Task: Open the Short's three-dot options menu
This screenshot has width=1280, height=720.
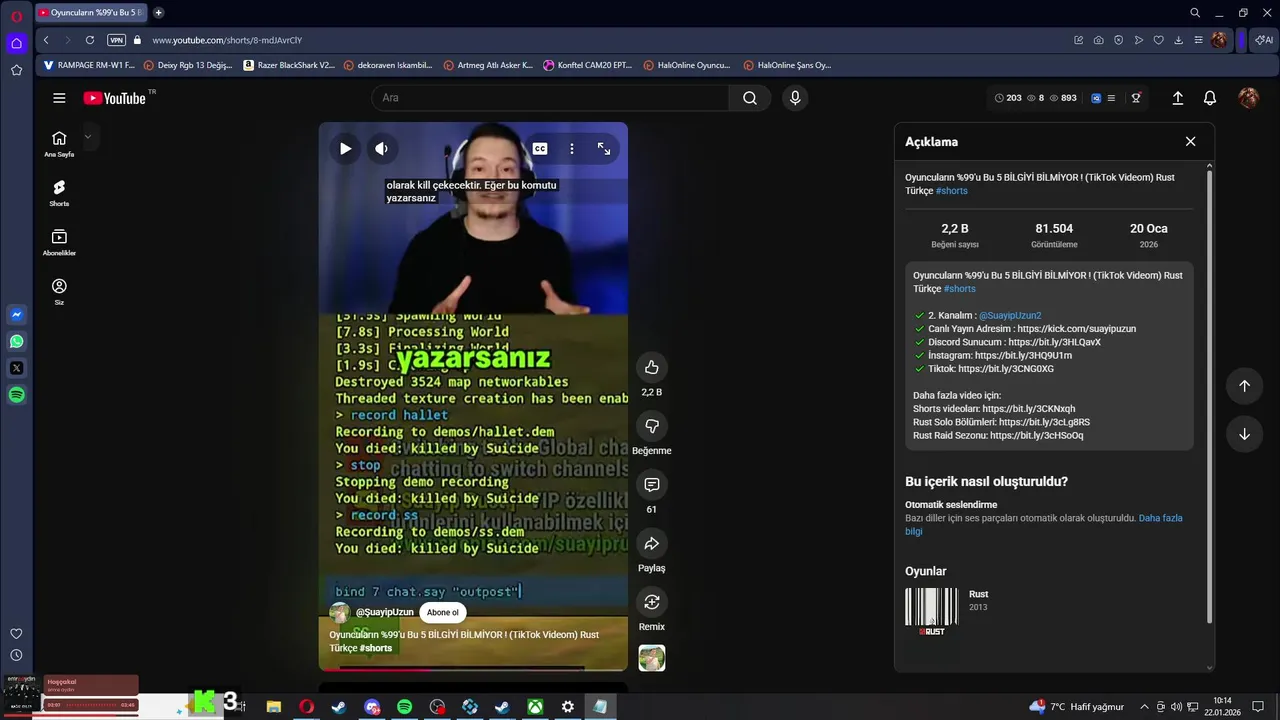Action: coord(572,149)
